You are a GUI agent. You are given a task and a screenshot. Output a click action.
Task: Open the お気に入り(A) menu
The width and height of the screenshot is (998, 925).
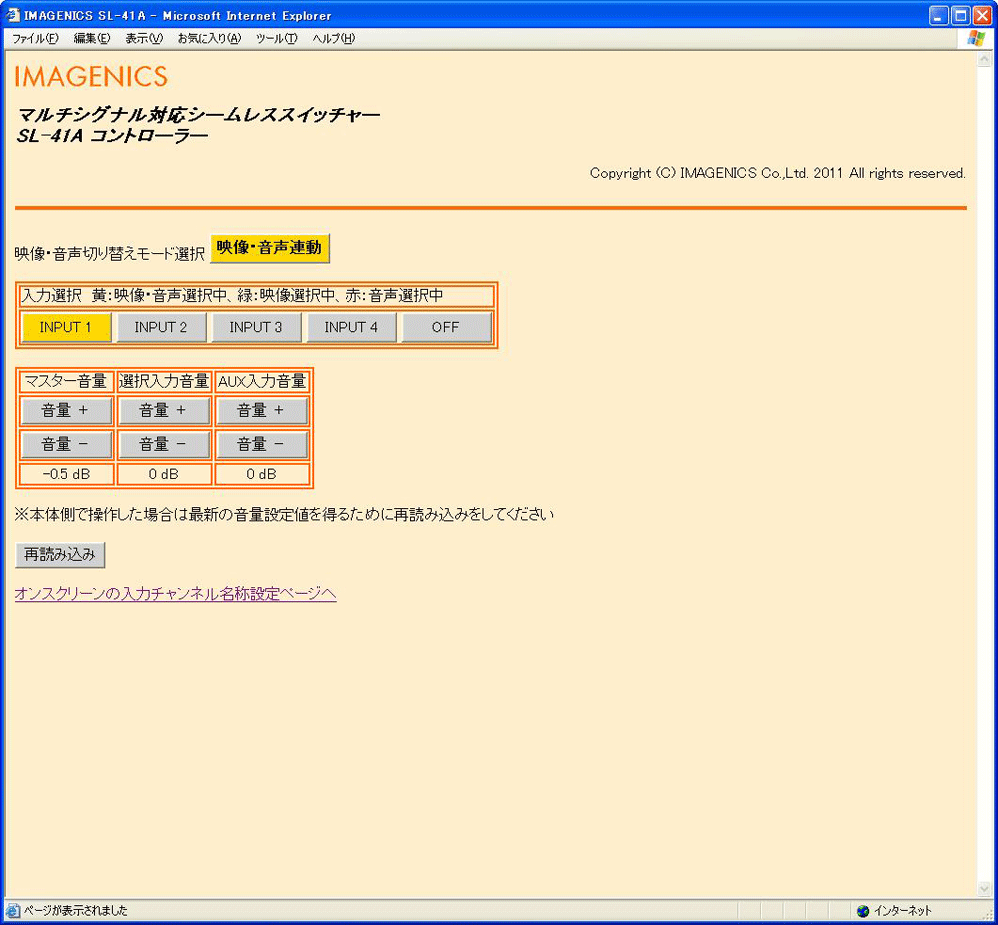click(x=209, y=38)
